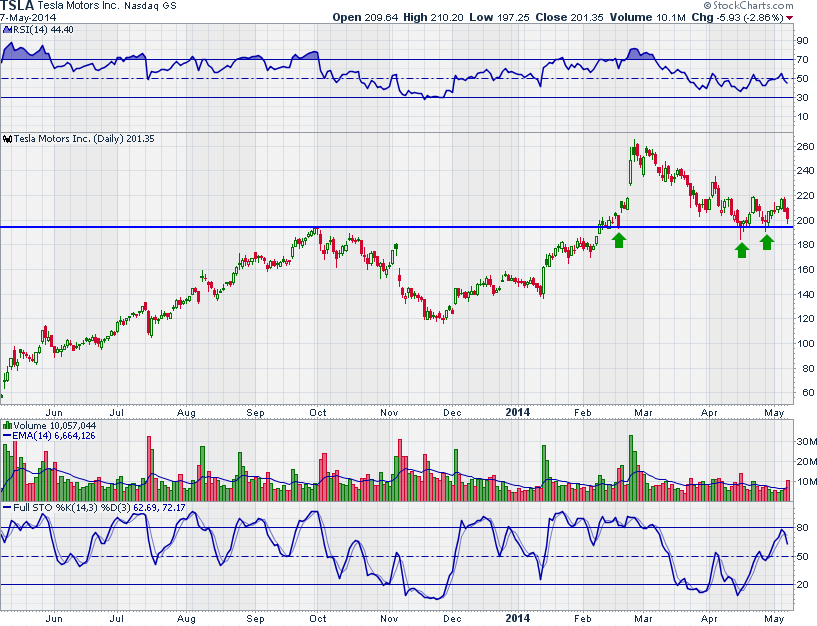The image size is (817, 626).
Task: Click the Dec label at the chart's bottom axis
Action: 452,619
